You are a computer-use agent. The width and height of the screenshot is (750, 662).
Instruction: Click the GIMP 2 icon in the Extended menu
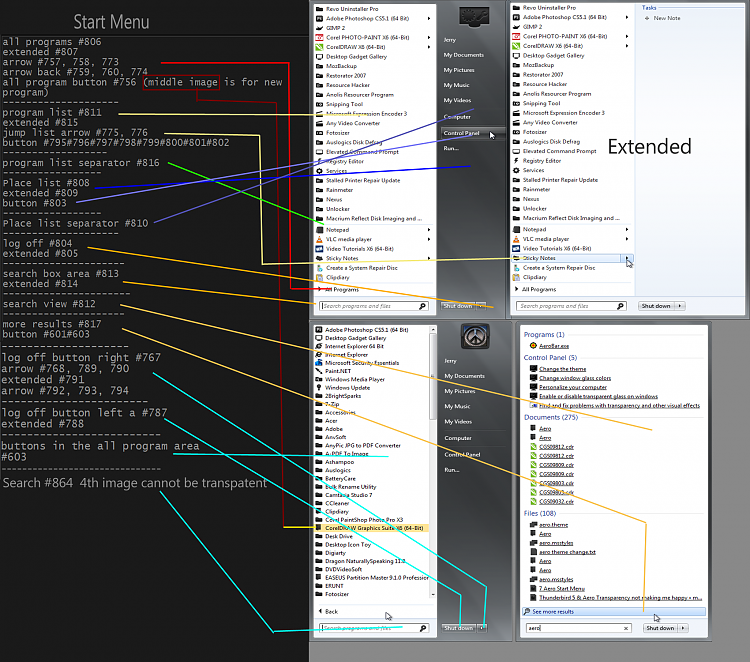(x=516, y=27)
